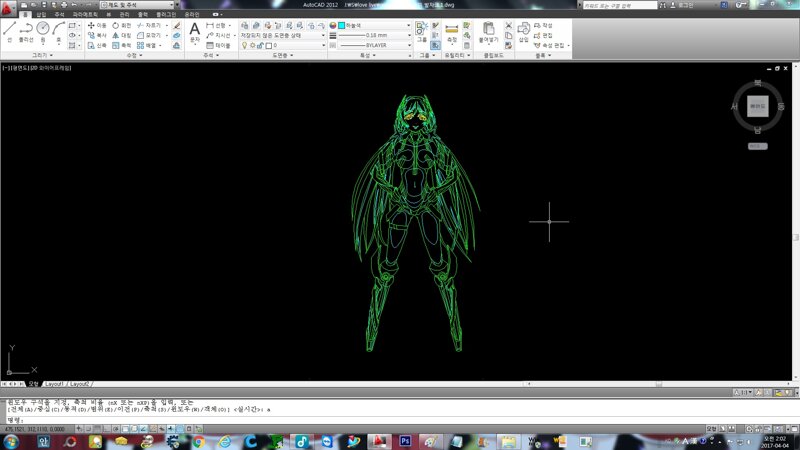Open the Output (출력) ribbon tab
800x450 pixels.
[143, 14]
